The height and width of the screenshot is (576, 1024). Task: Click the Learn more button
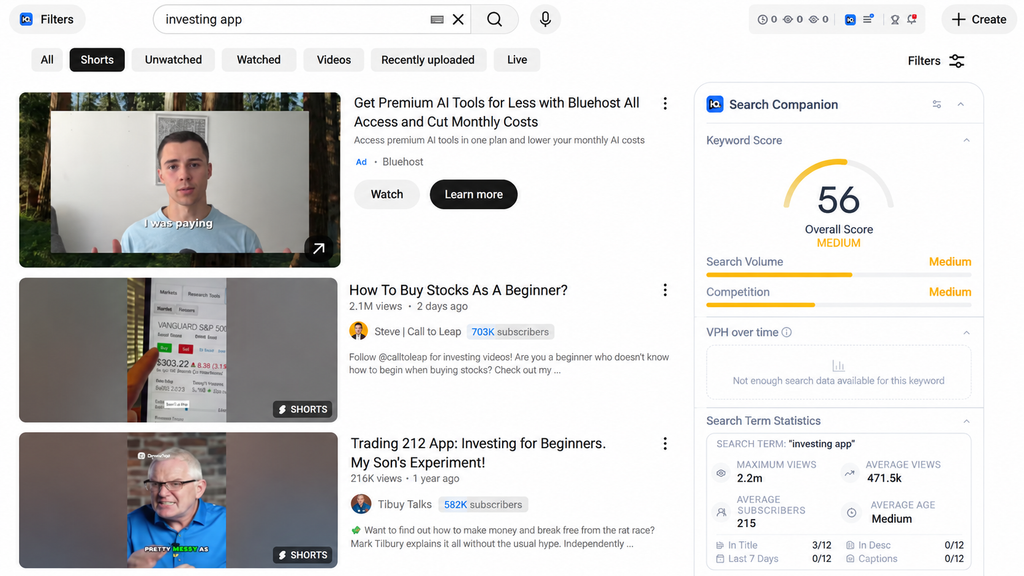click(473, 194)
